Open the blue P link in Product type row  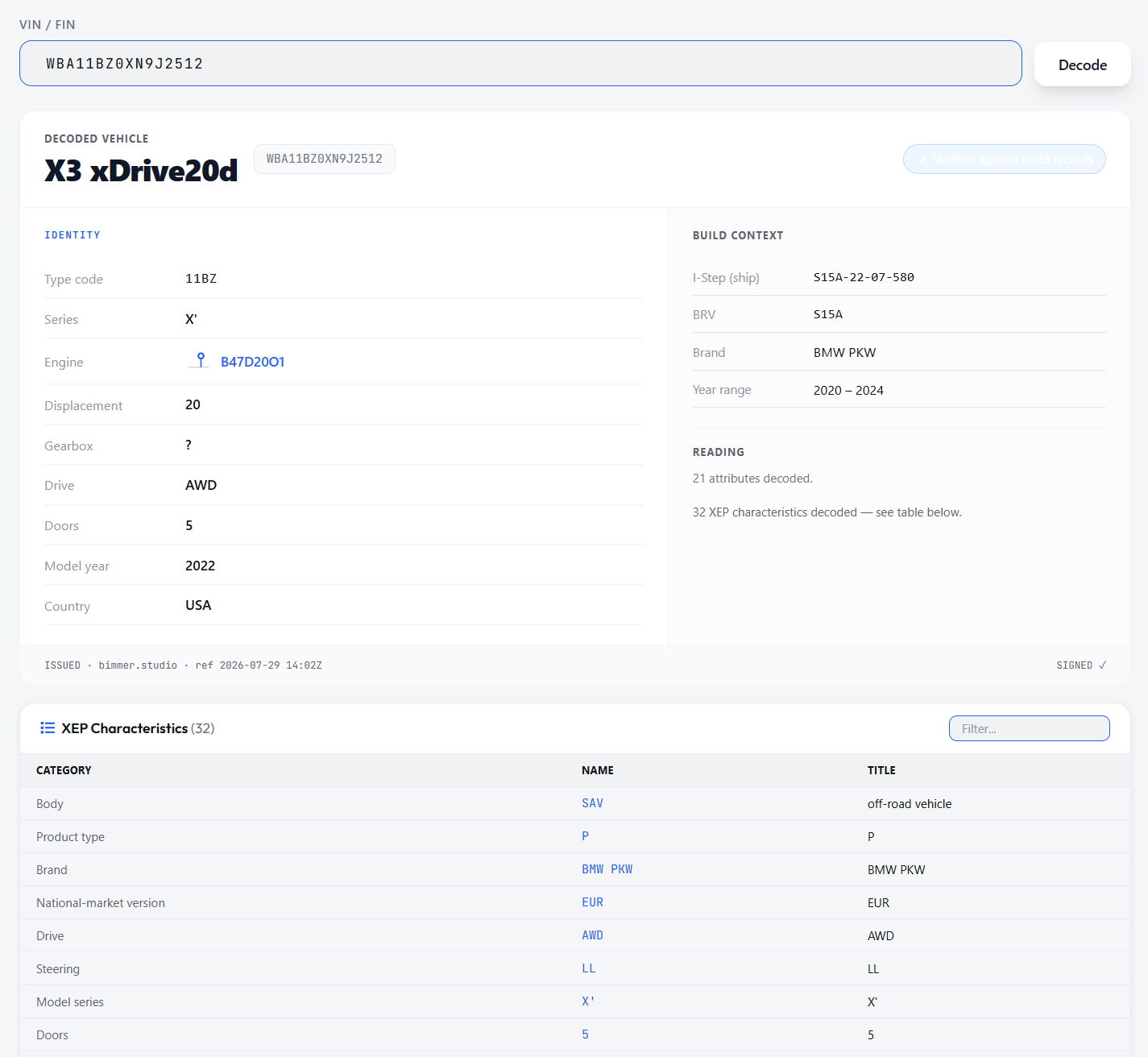[586, 836]
